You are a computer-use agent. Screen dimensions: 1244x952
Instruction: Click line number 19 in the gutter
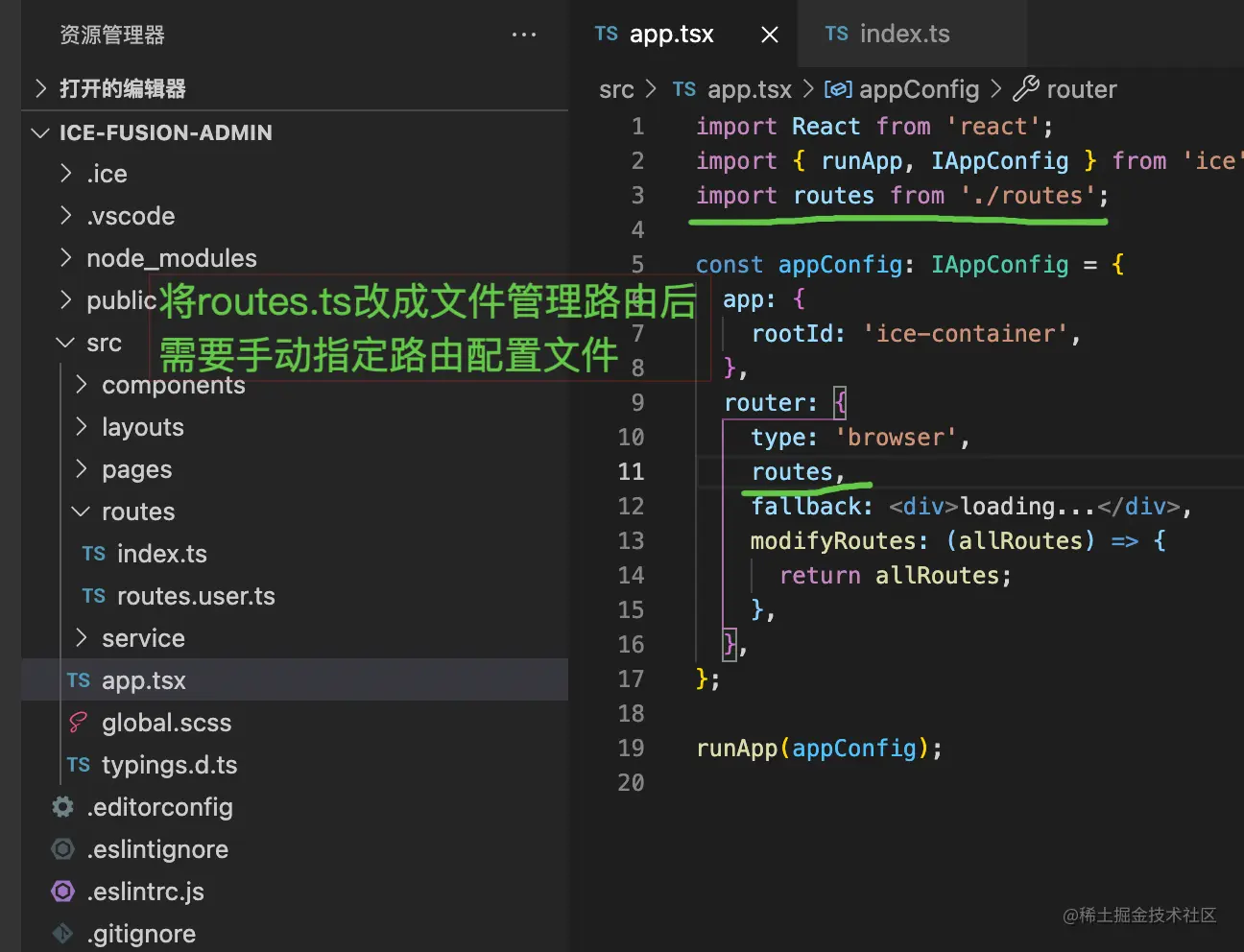(631, 748)
